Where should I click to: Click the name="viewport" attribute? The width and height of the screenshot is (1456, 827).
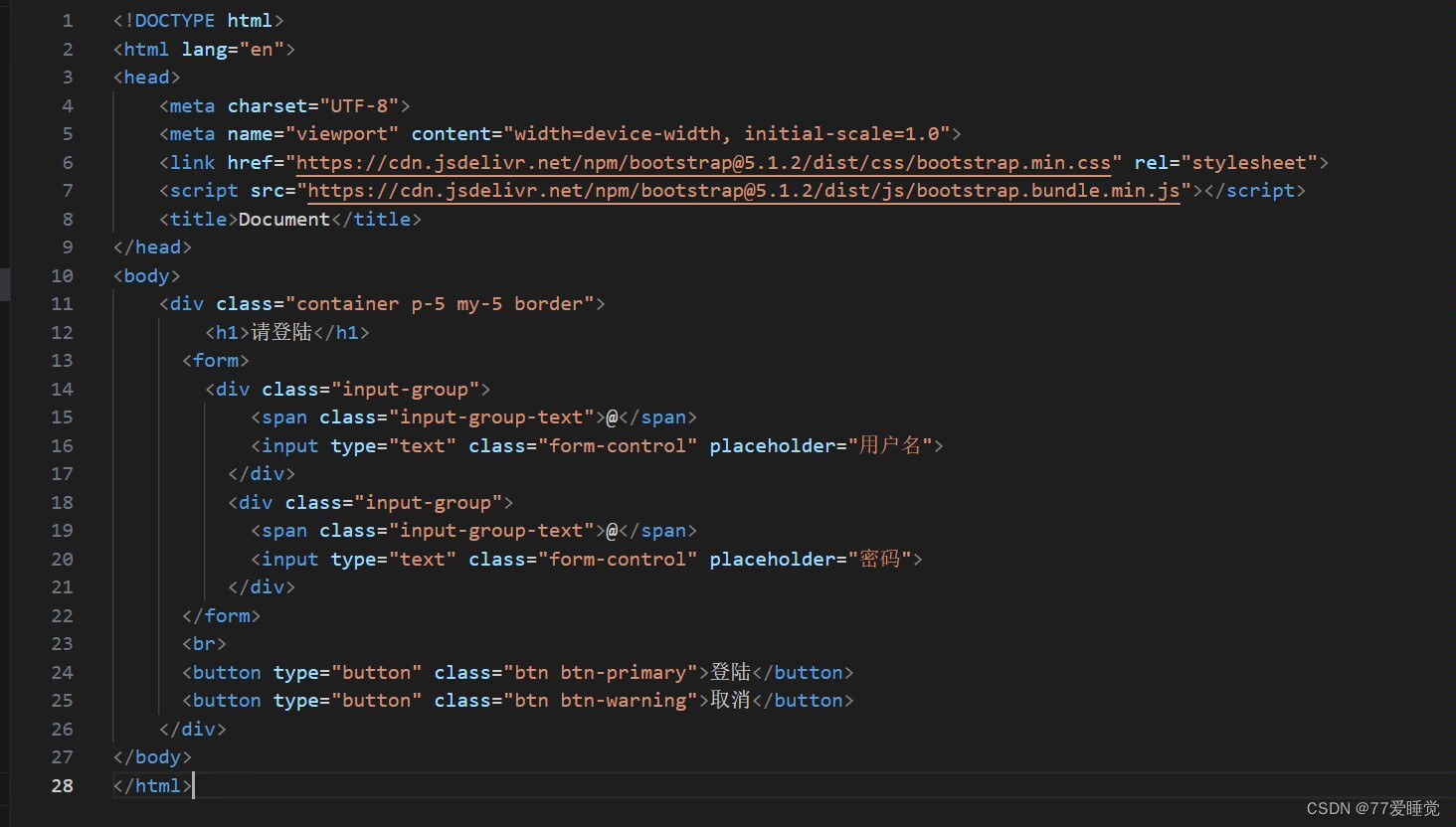[x=313, y=133]
